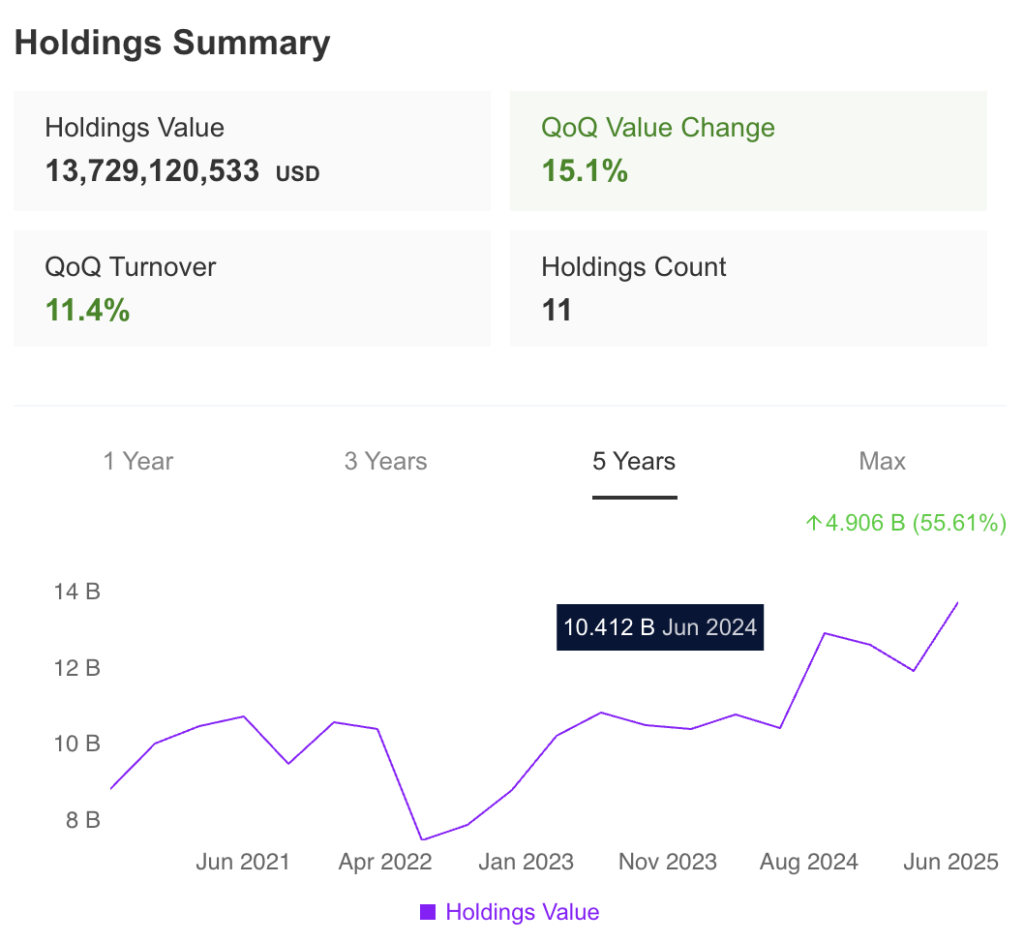The width and height of the screenshot is (1024, 943).
Task: Click the 14 B y-axis label
Action: point(78,591)
